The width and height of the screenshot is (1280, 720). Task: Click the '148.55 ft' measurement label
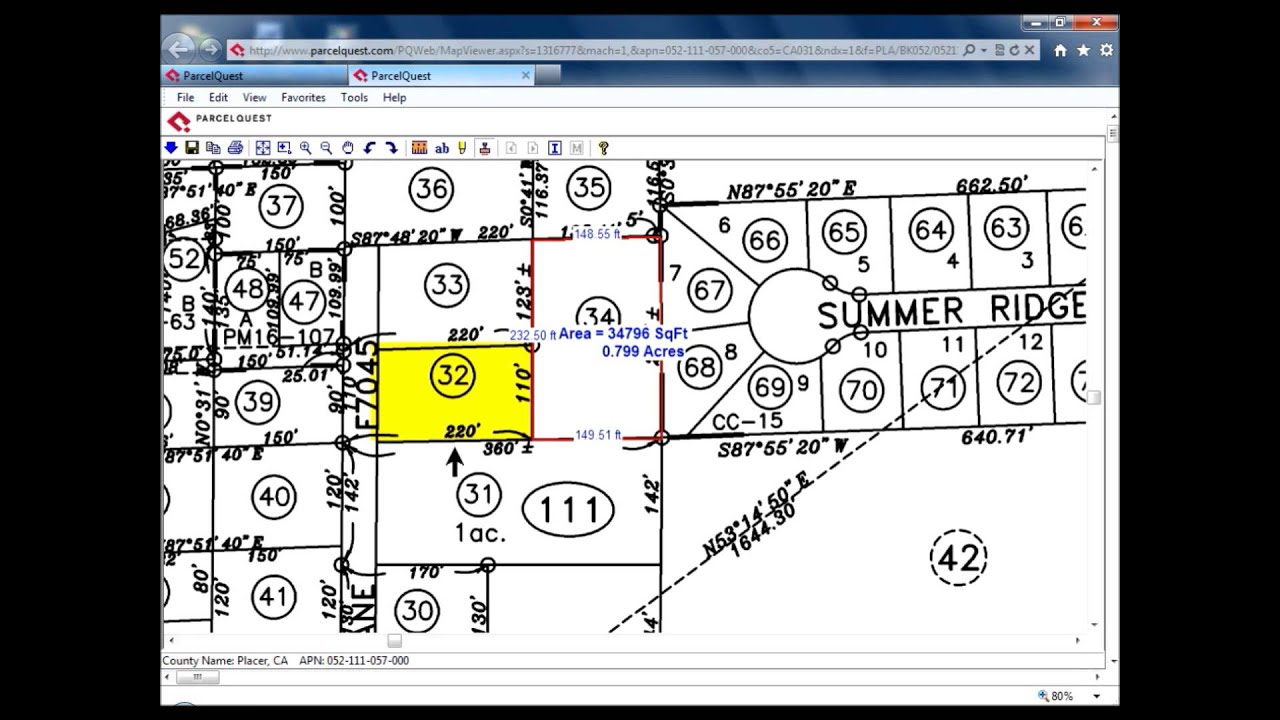(598, 234)
